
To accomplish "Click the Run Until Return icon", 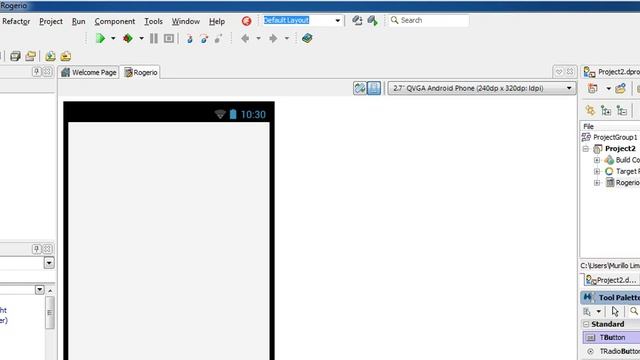I will pyautogui.click(x=218, y=38).
